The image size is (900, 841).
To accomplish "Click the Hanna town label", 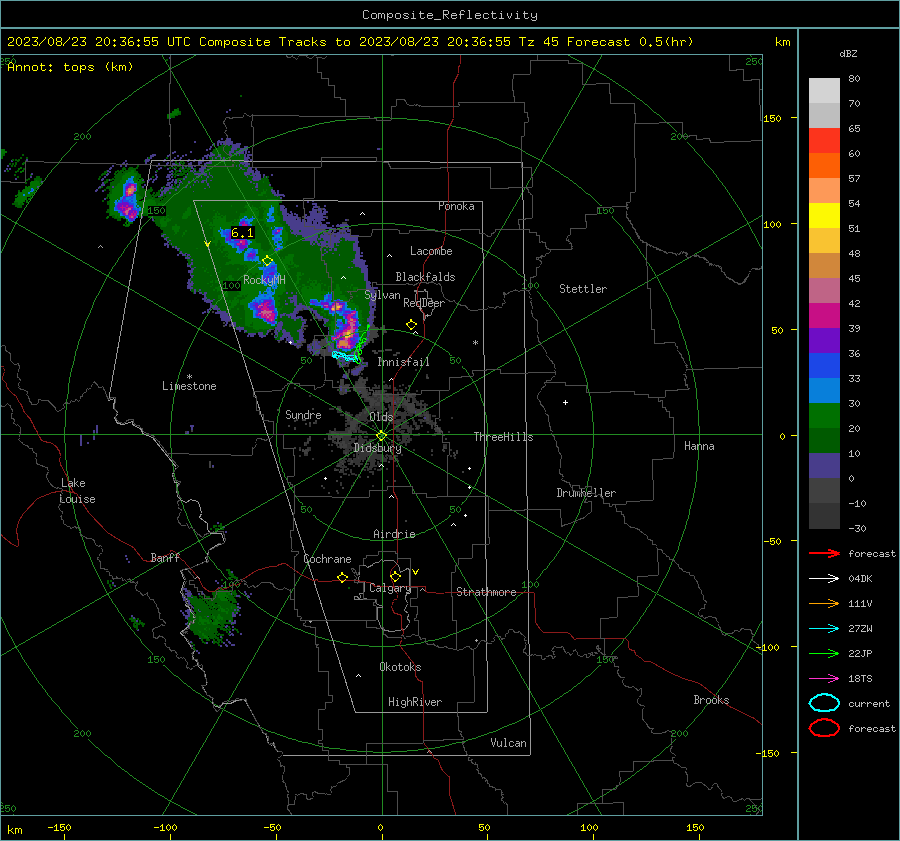I will coord(699,446).
